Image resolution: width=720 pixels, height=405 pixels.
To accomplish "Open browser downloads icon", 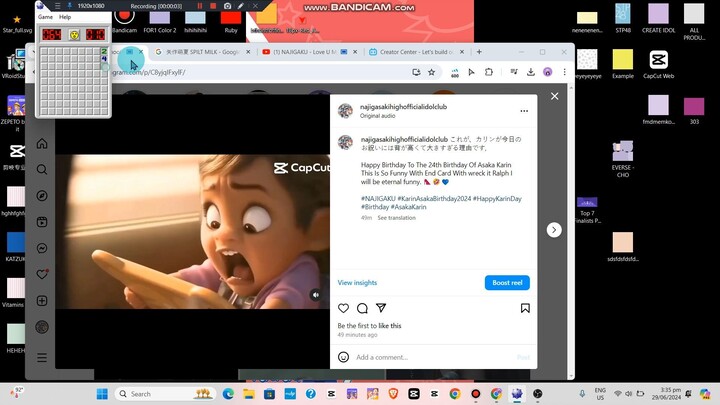I will (x=531, y=72).
